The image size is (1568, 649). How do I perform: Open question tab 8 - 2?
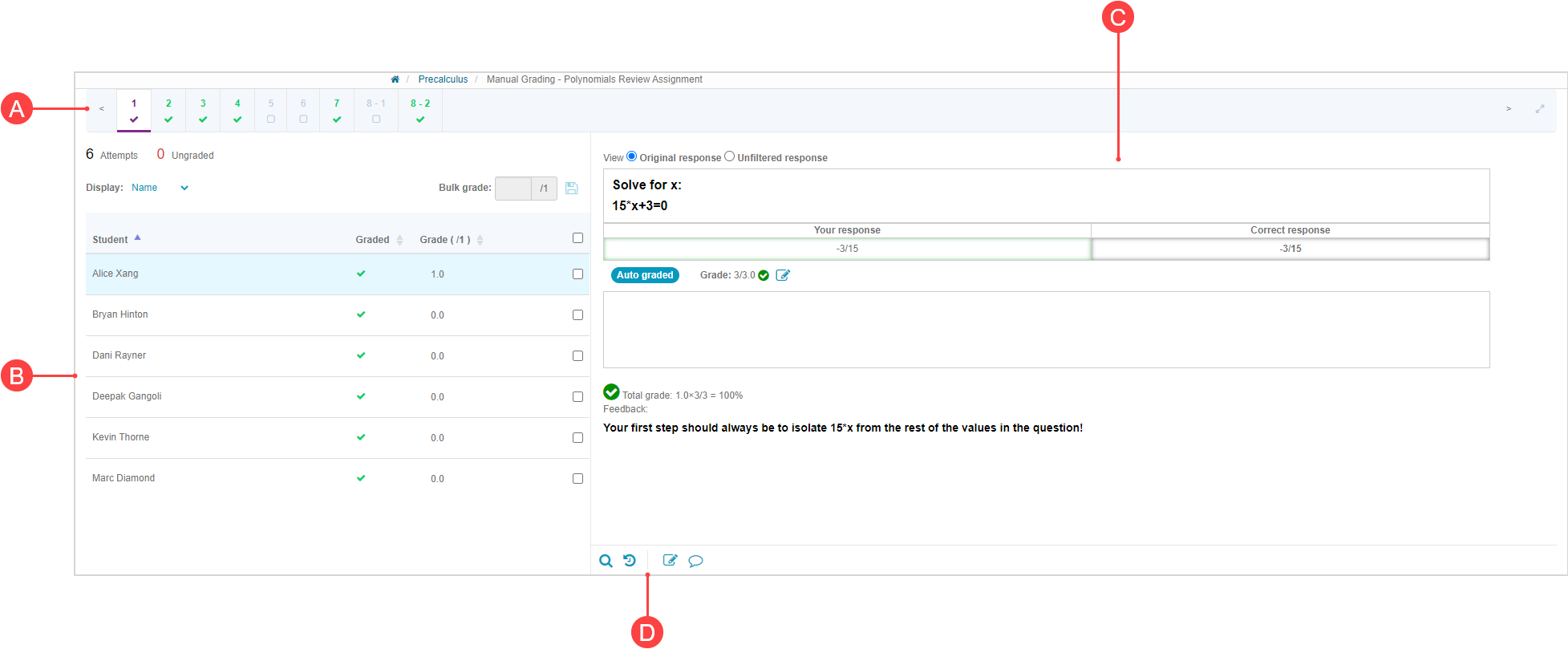(x=420, y=110)
